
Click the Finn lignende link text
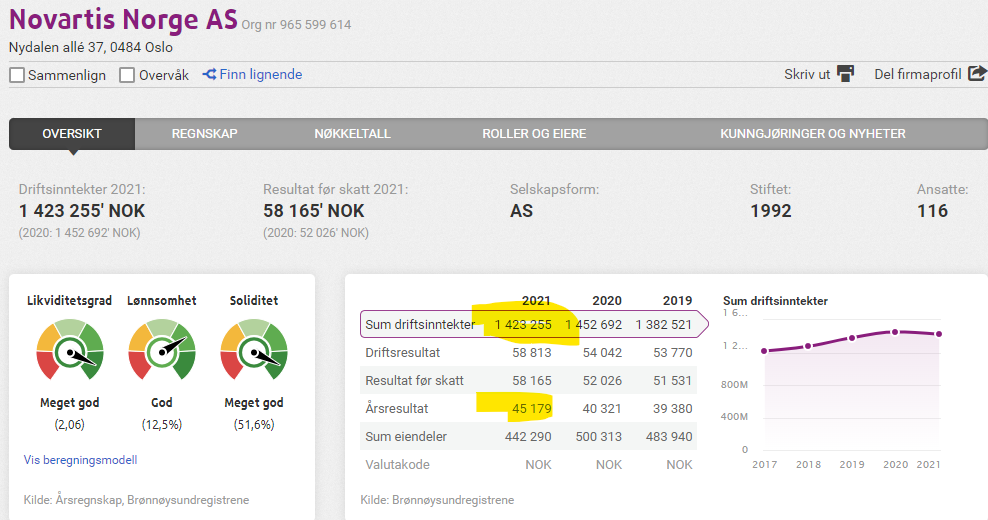tap(260, 74)
